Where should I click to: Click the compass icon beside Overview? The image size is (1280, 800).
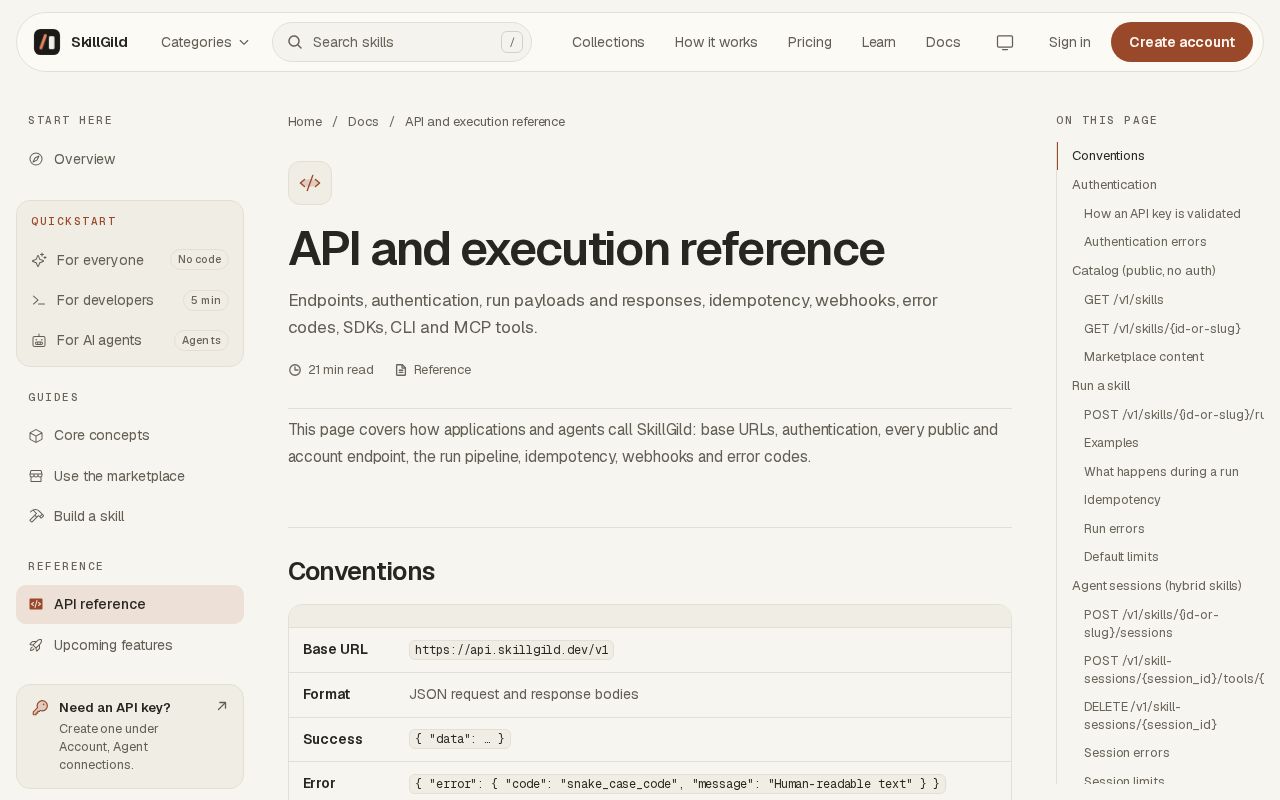[36, 159]
